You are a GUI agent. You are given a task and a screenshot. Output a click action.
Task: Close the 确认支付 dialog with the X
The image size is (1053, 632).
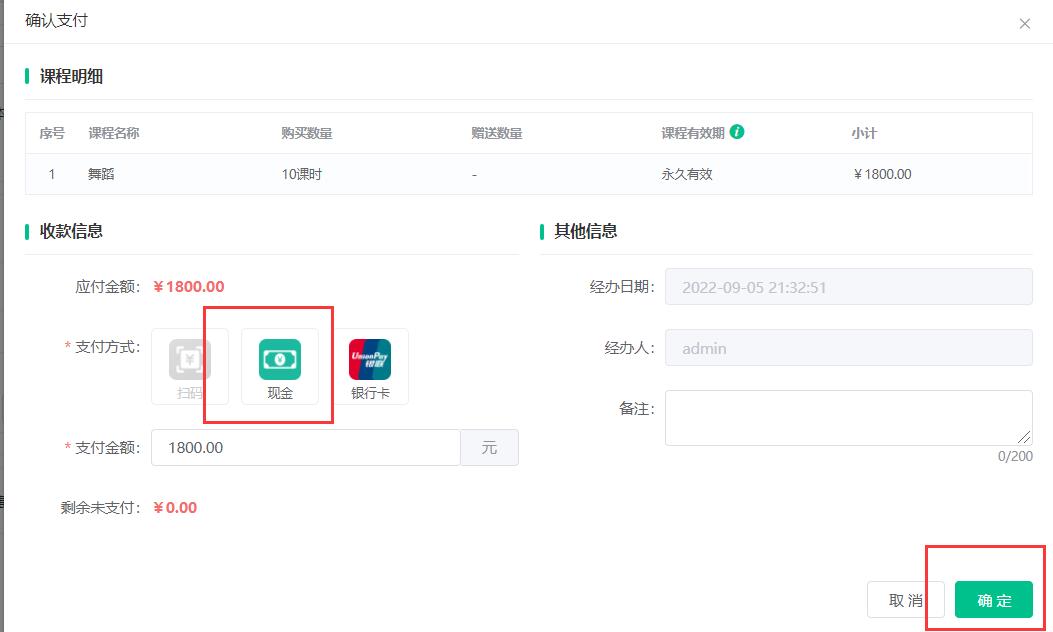pyautogui.click(x=1025, y=24)
